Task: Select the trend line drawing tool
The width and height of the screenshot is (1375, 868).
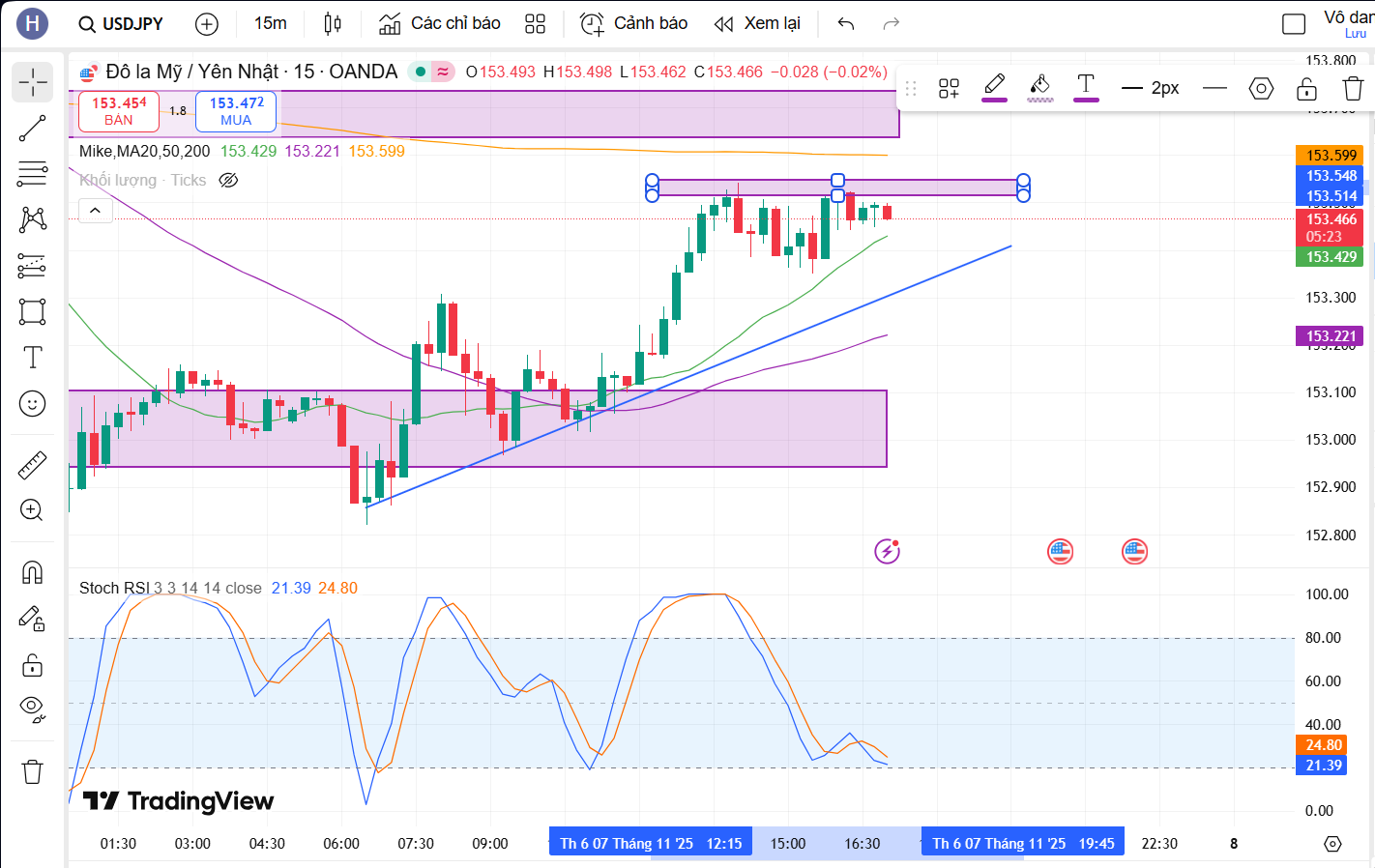Action: [32, 129]
